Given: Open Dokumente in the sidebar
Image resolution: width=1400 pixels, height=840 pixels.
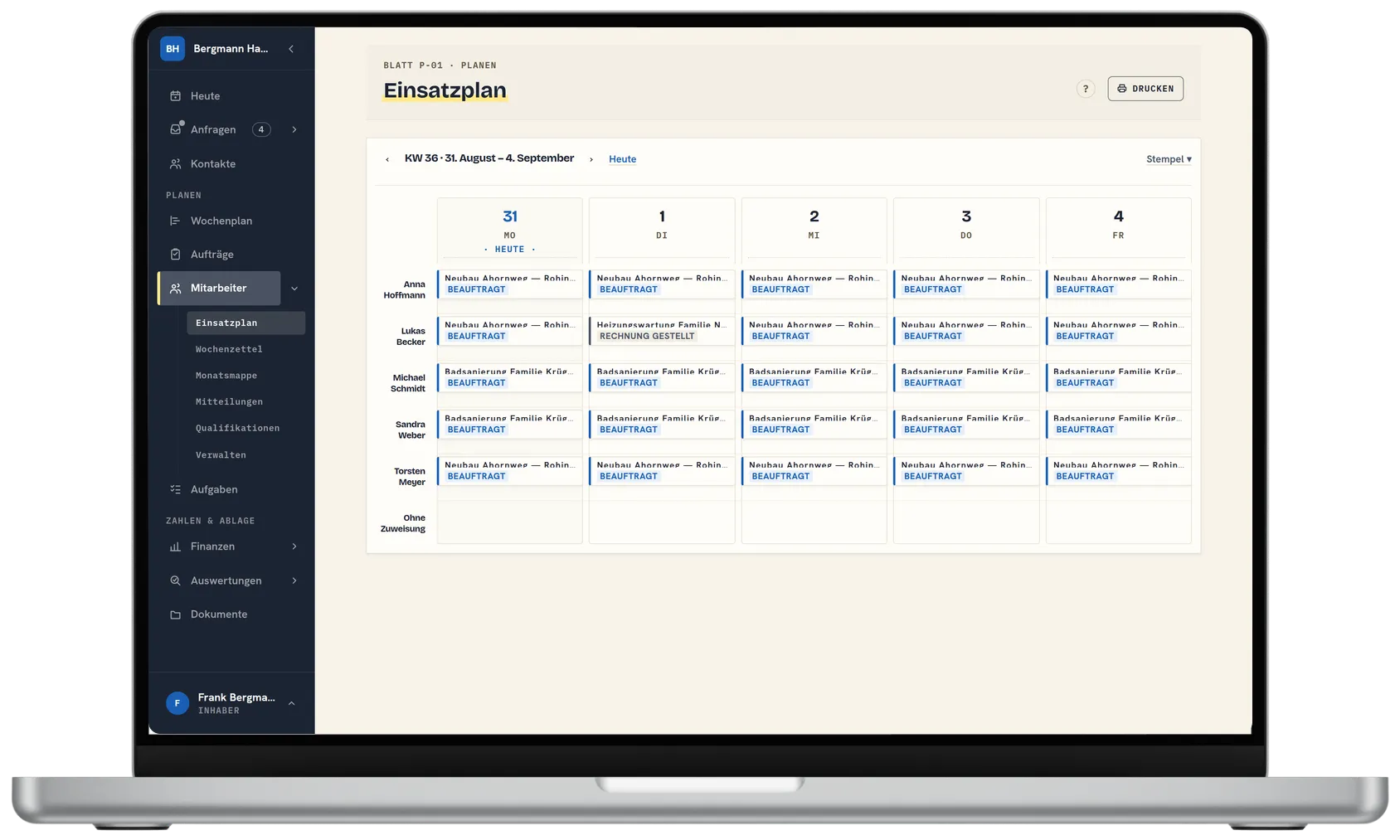Looking at the screenshot, I should tap(221, 614).
